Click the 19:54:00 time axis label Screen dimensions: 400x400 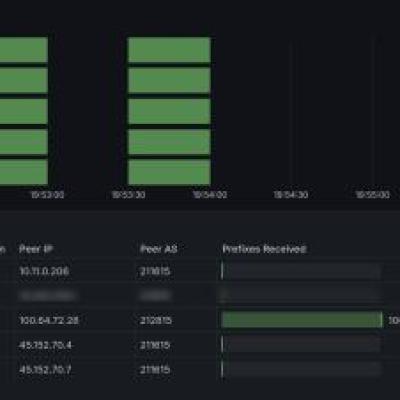point(210,195)
